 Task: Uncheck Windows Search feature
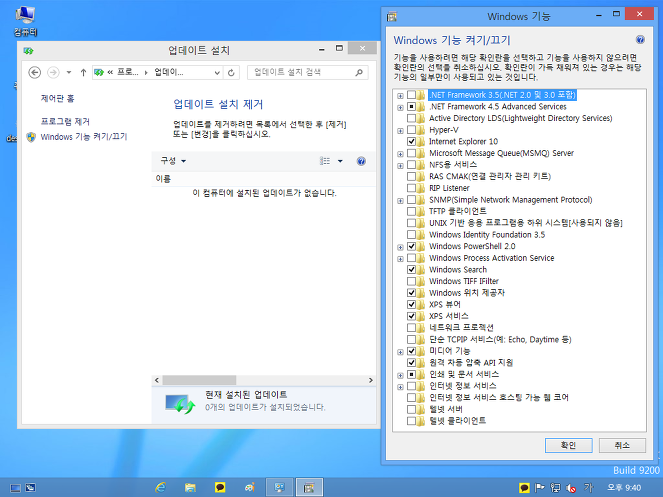coord(411,269)
